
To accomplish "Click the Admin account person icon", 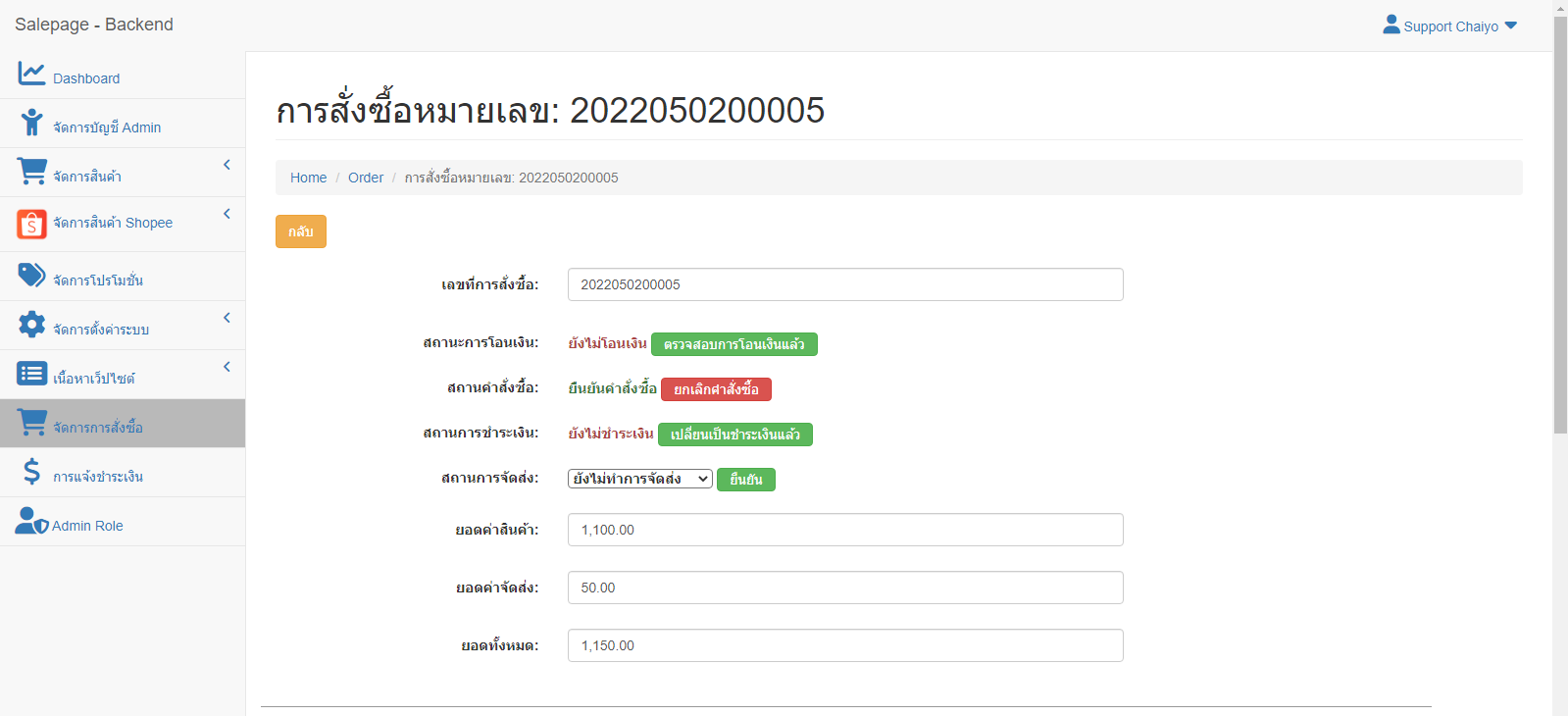I will point(31,123).
